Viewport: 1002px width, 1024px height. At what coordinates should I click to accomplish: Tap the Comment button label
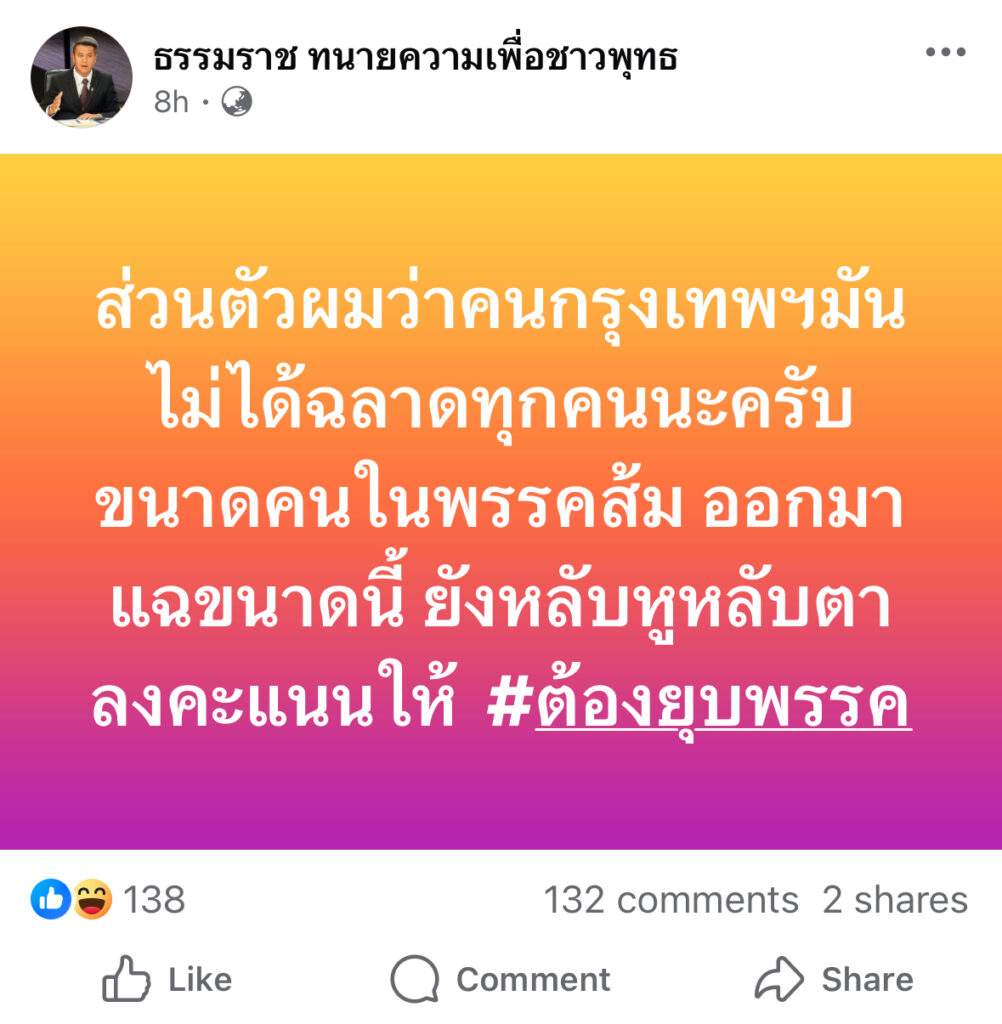533,980
